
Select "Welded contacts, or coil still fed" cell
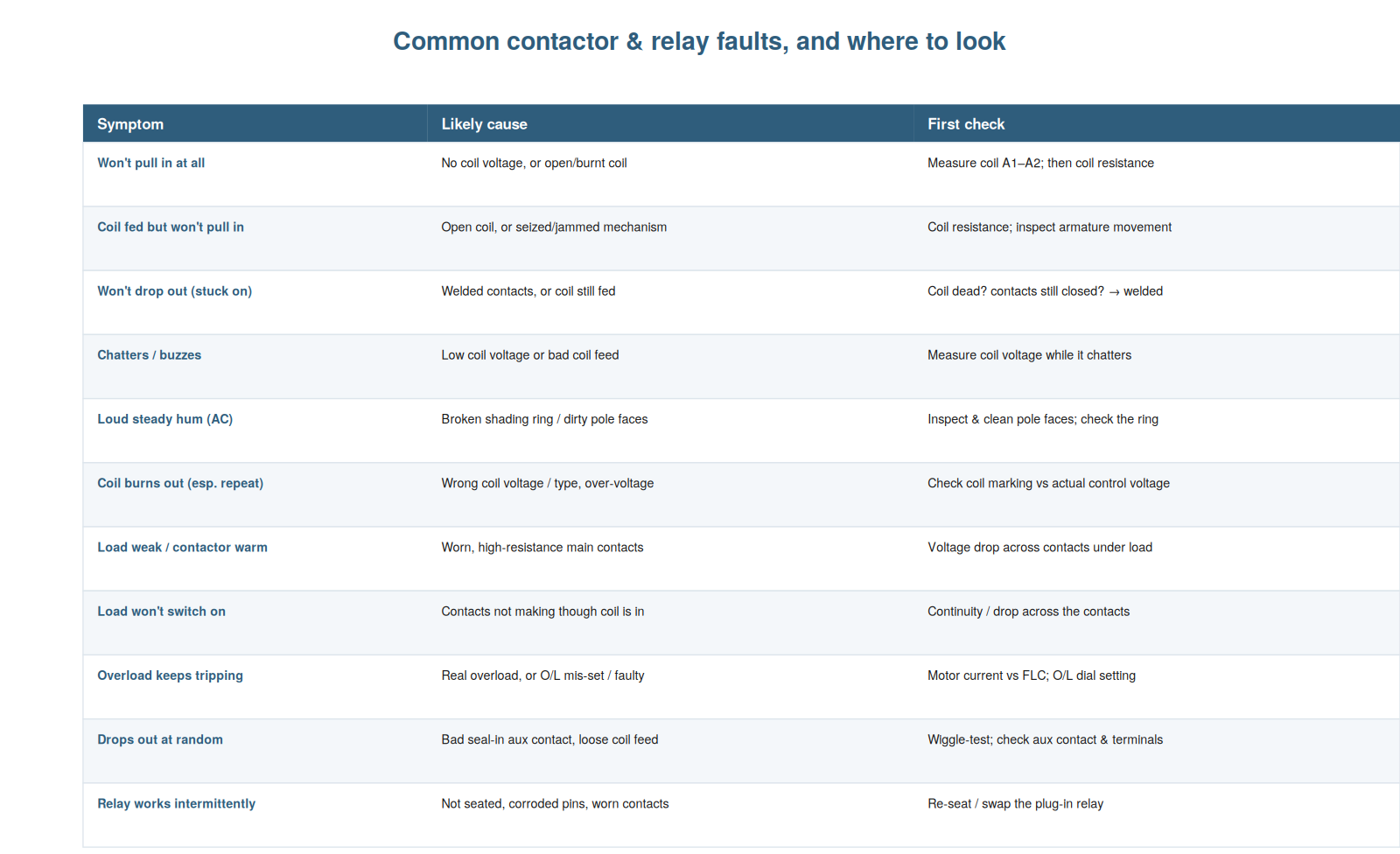(x=528, y=291)
